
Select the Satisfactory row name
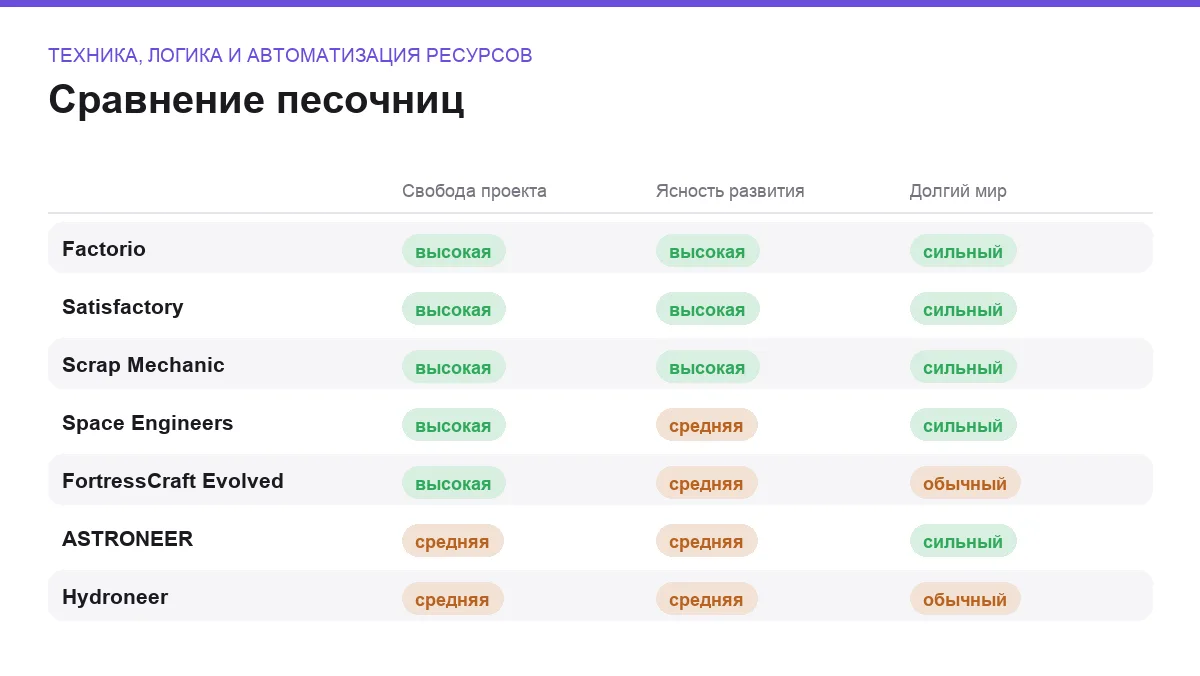123,307
